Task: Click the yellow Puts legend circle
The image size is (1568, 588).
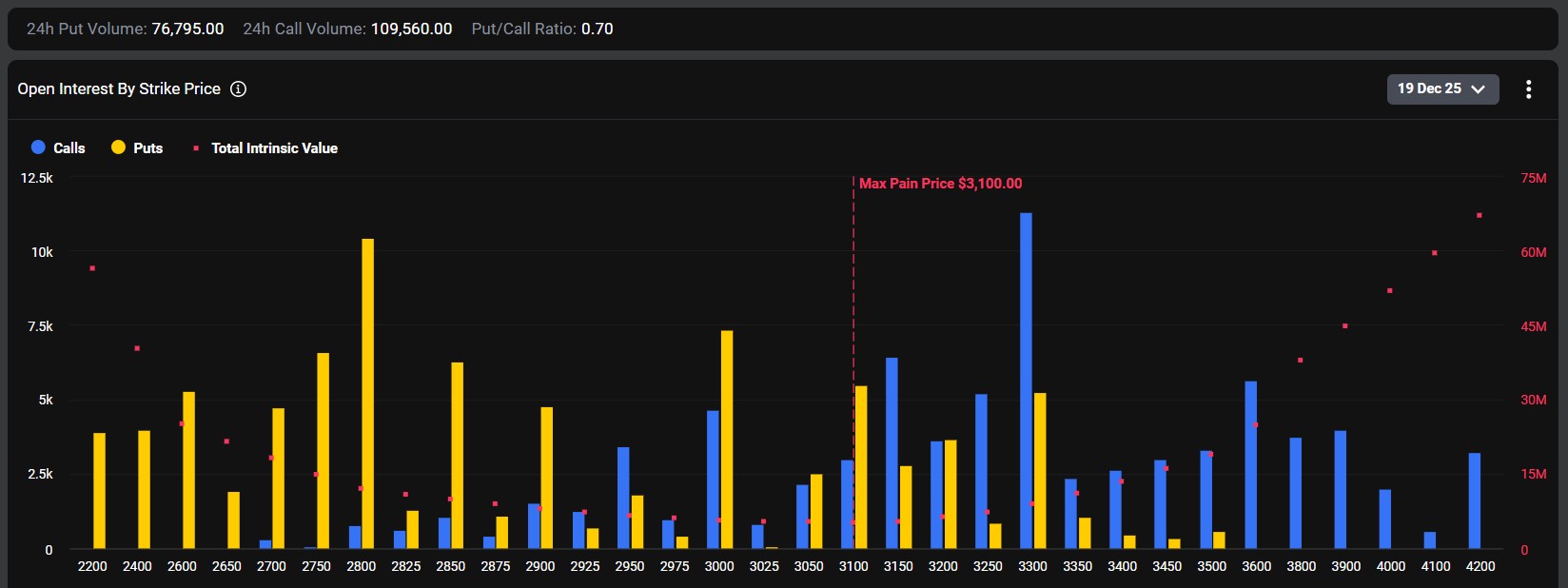Action: coord(118,147)
